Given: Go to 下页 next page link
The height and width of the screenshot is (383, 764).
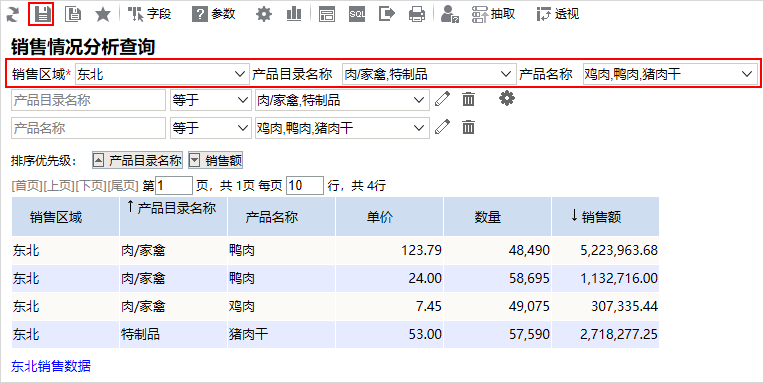Looking at the screenshot, I should point(91,186).
